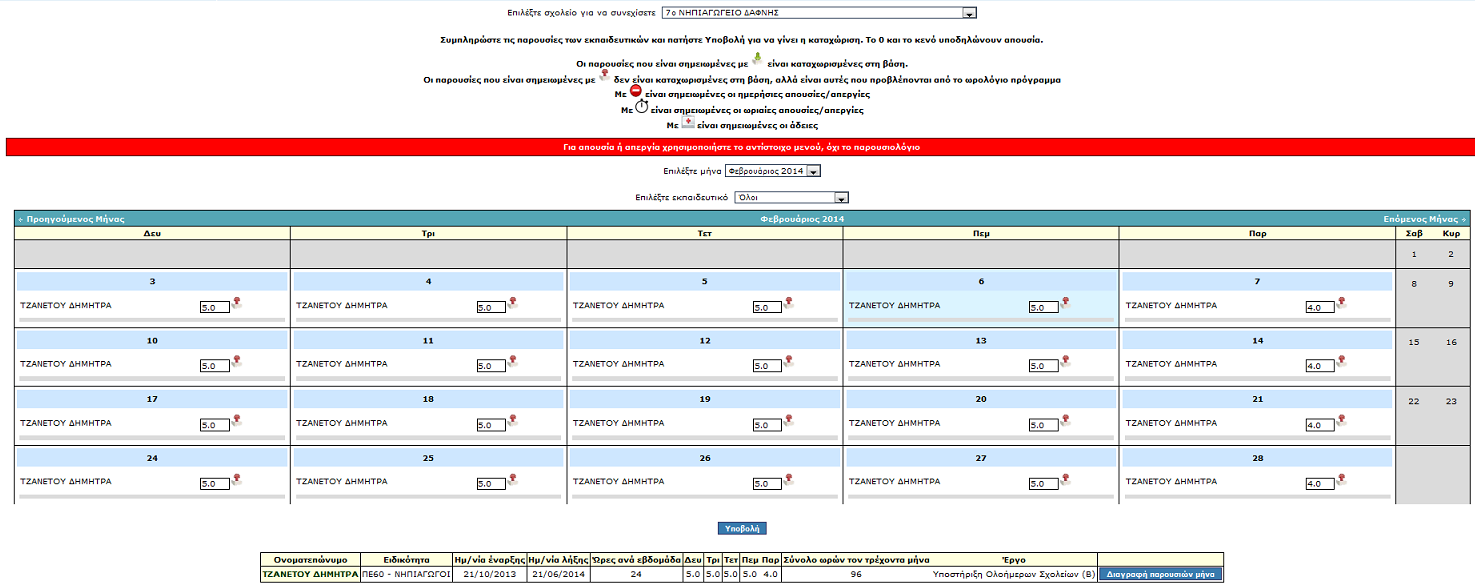This screenshot has height=588, width=1476.
Task: Click the stamp icon for day 25
Action: pyautogui.click(x=514, y=480)
